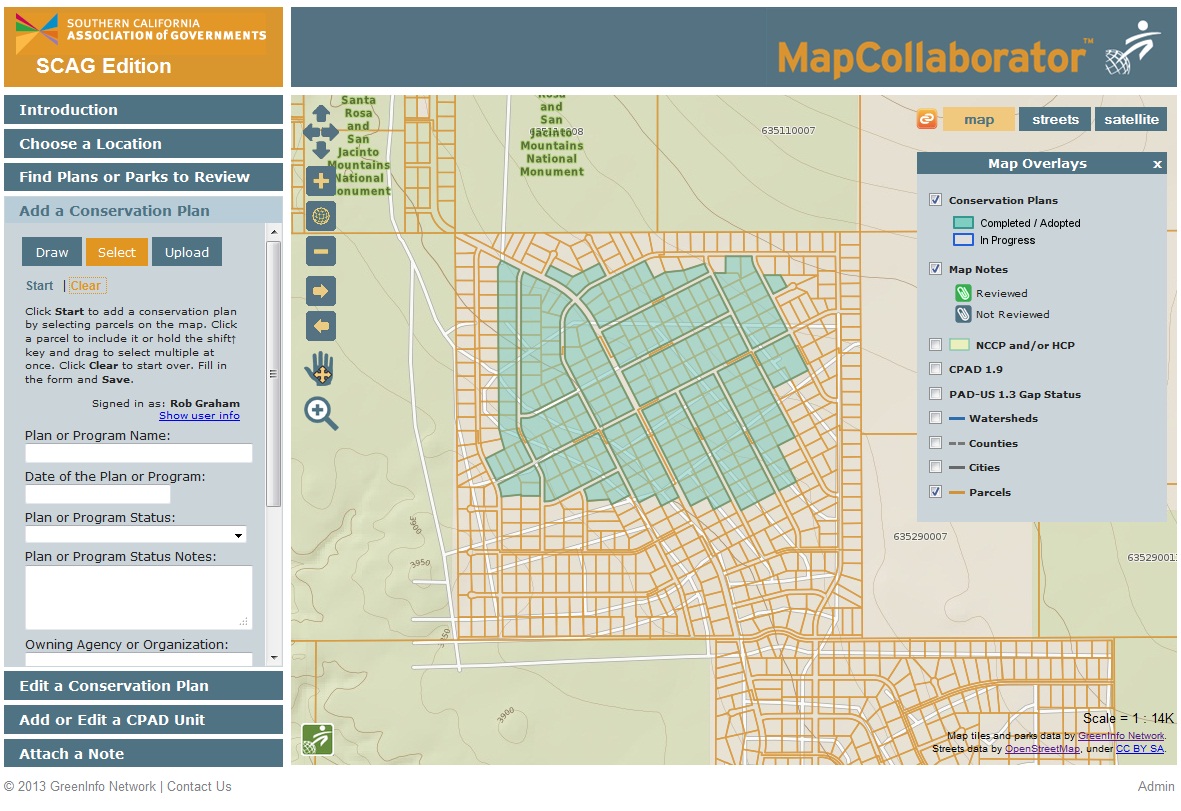Click NCCP and/or HCP yellow swatch
Viewport: 1181px width, 811px height.
959,345
